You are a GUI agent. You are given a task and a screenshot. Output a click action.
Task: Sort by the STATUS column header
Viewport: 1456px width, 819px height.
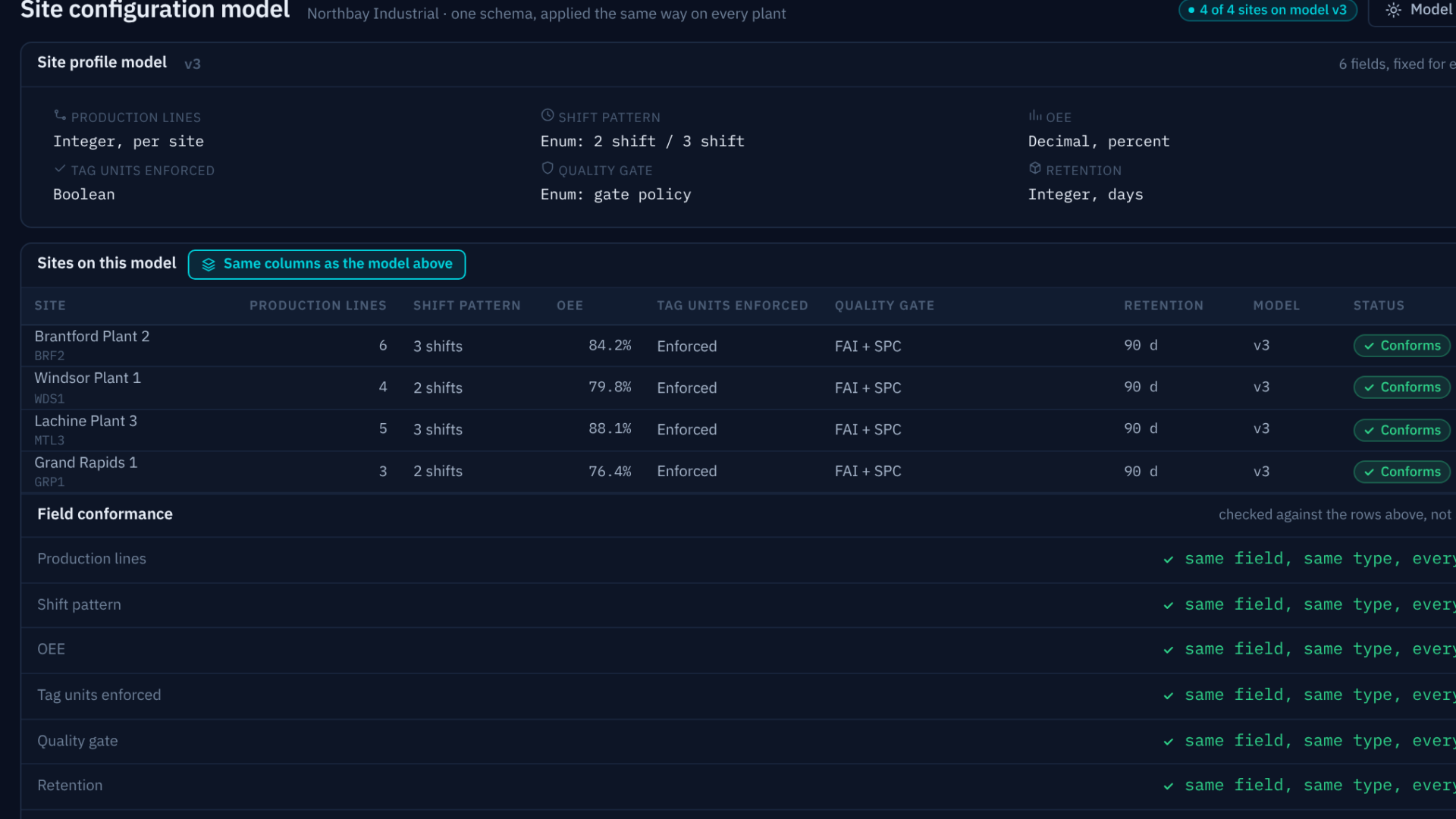[x=1379, y=306]
